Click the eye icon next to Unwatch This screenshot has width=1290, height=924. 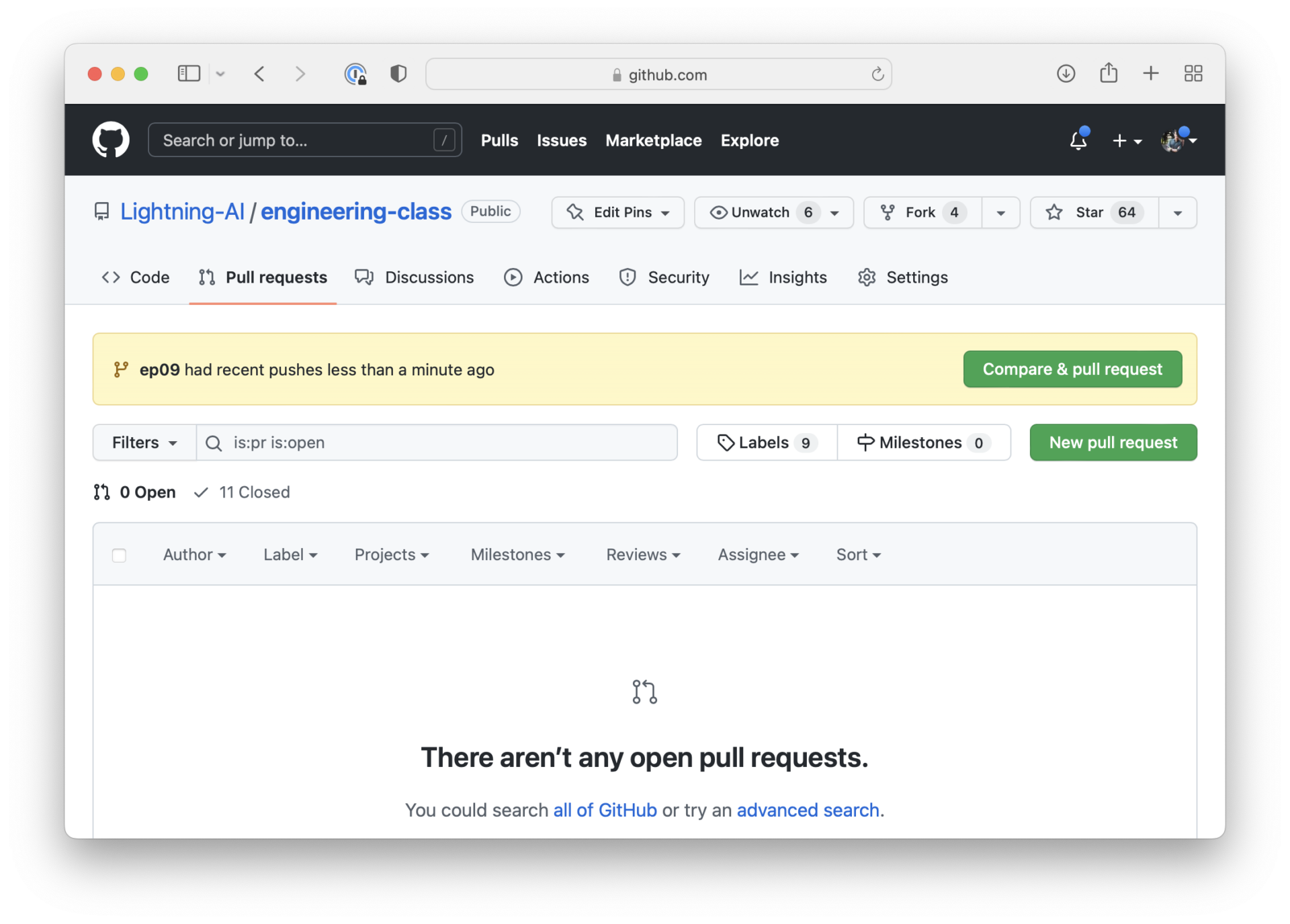point(717,212)
